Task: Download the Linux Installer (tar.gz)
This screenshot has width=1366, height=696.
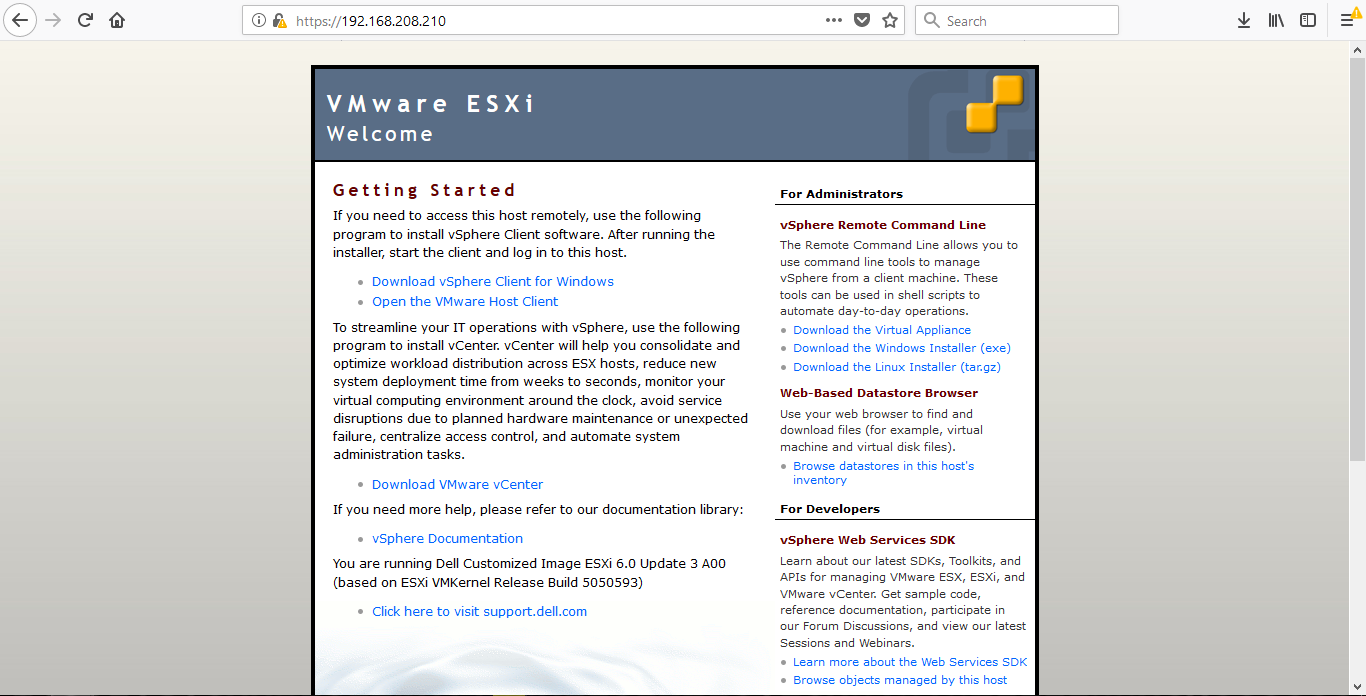Action: [x=896, y=367]
